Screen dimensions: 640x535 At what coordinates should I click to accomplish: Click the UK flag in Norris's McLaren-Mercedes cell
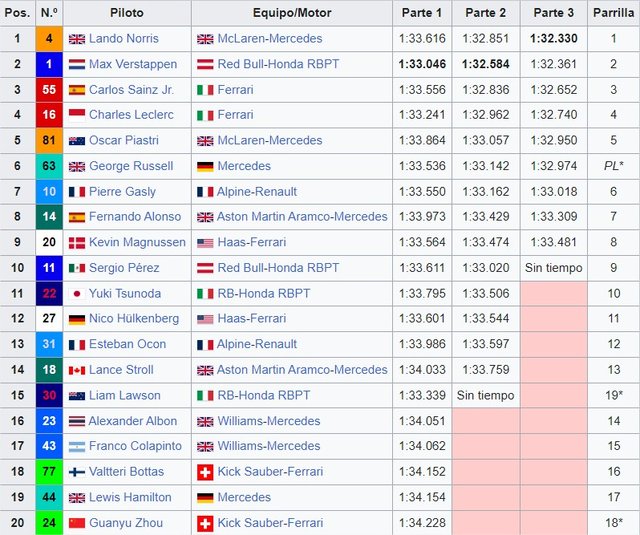pos(205,39)
